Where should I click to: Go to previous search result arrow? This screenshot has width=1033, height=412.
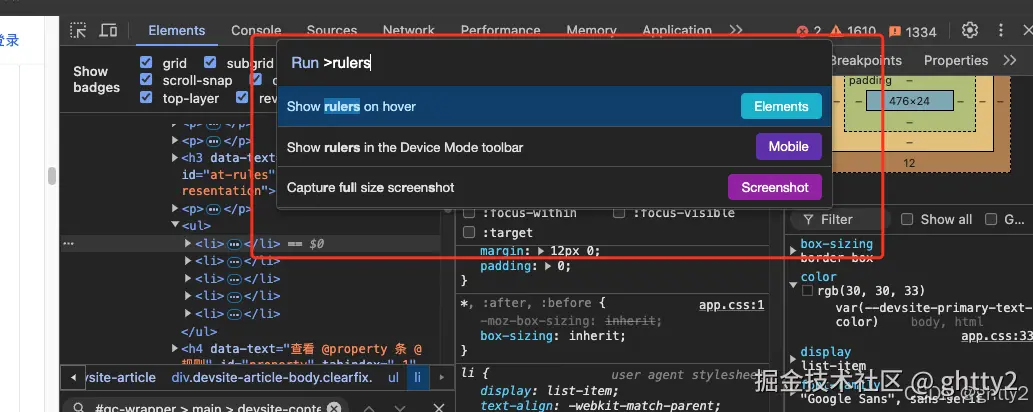(369, 408)
